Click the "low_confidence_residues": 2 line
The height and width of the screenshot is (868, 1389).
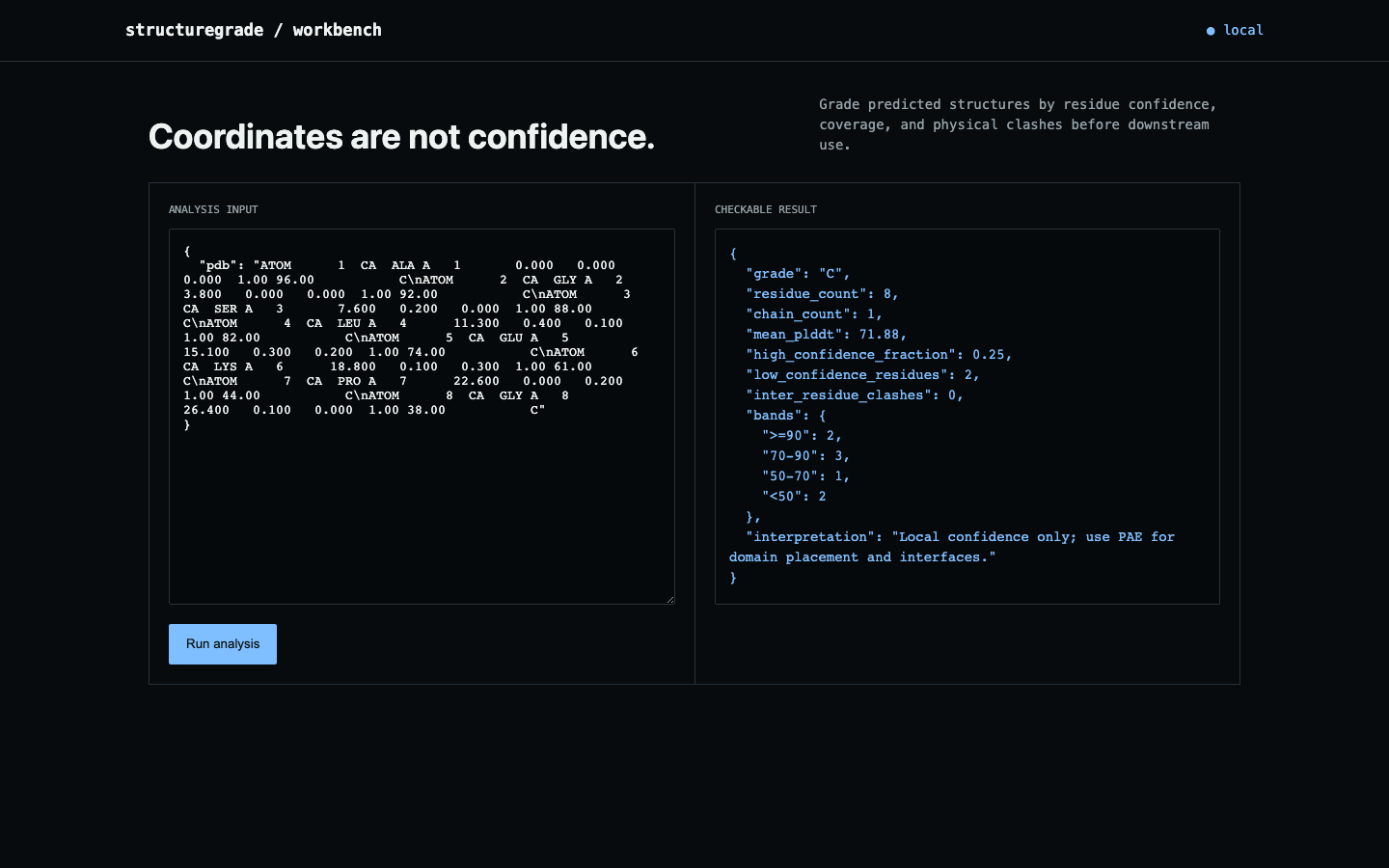tap(862, 375)
